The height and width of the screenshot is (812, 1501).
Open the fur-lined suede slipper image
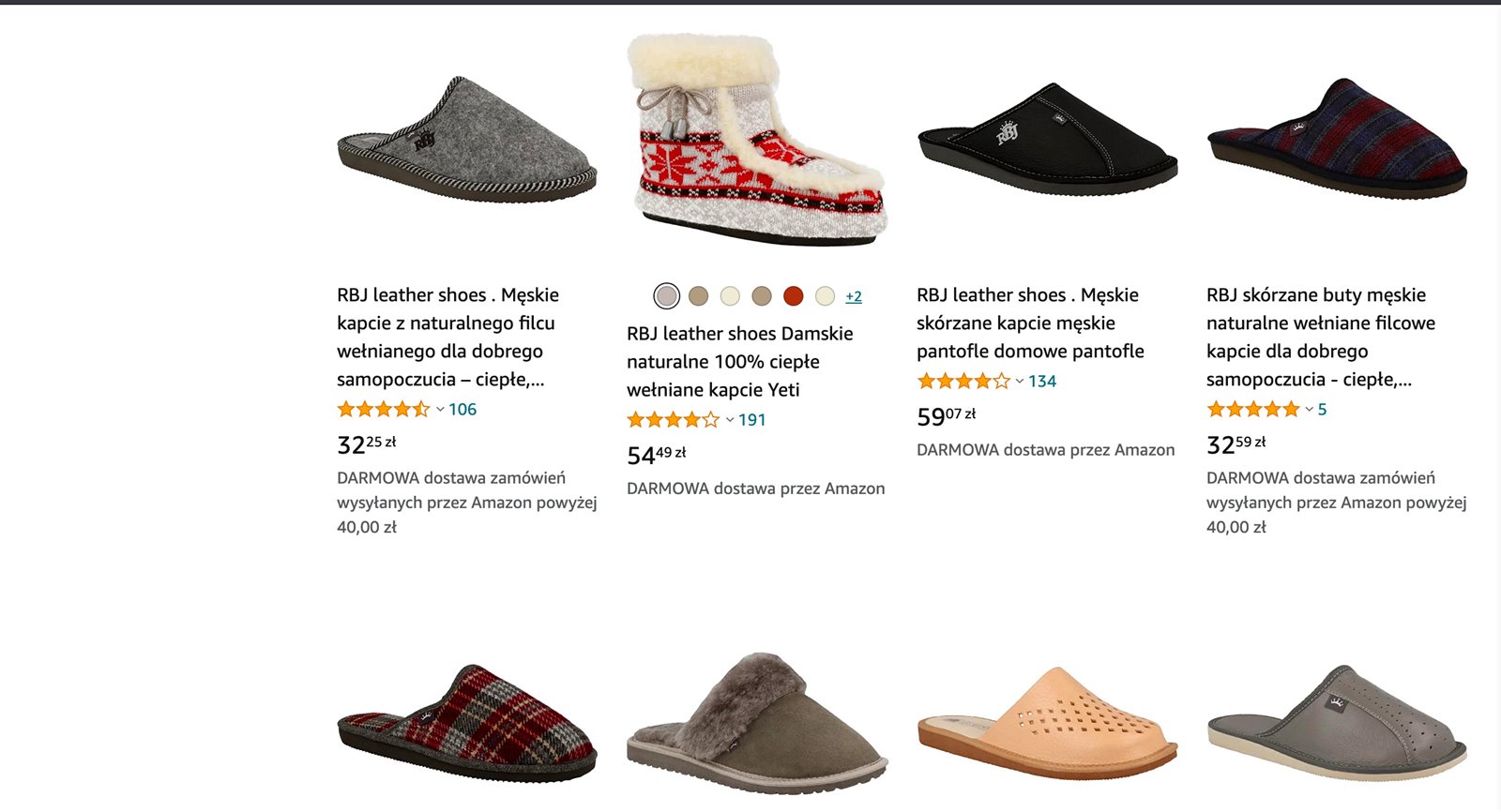(x=756, y=724)
